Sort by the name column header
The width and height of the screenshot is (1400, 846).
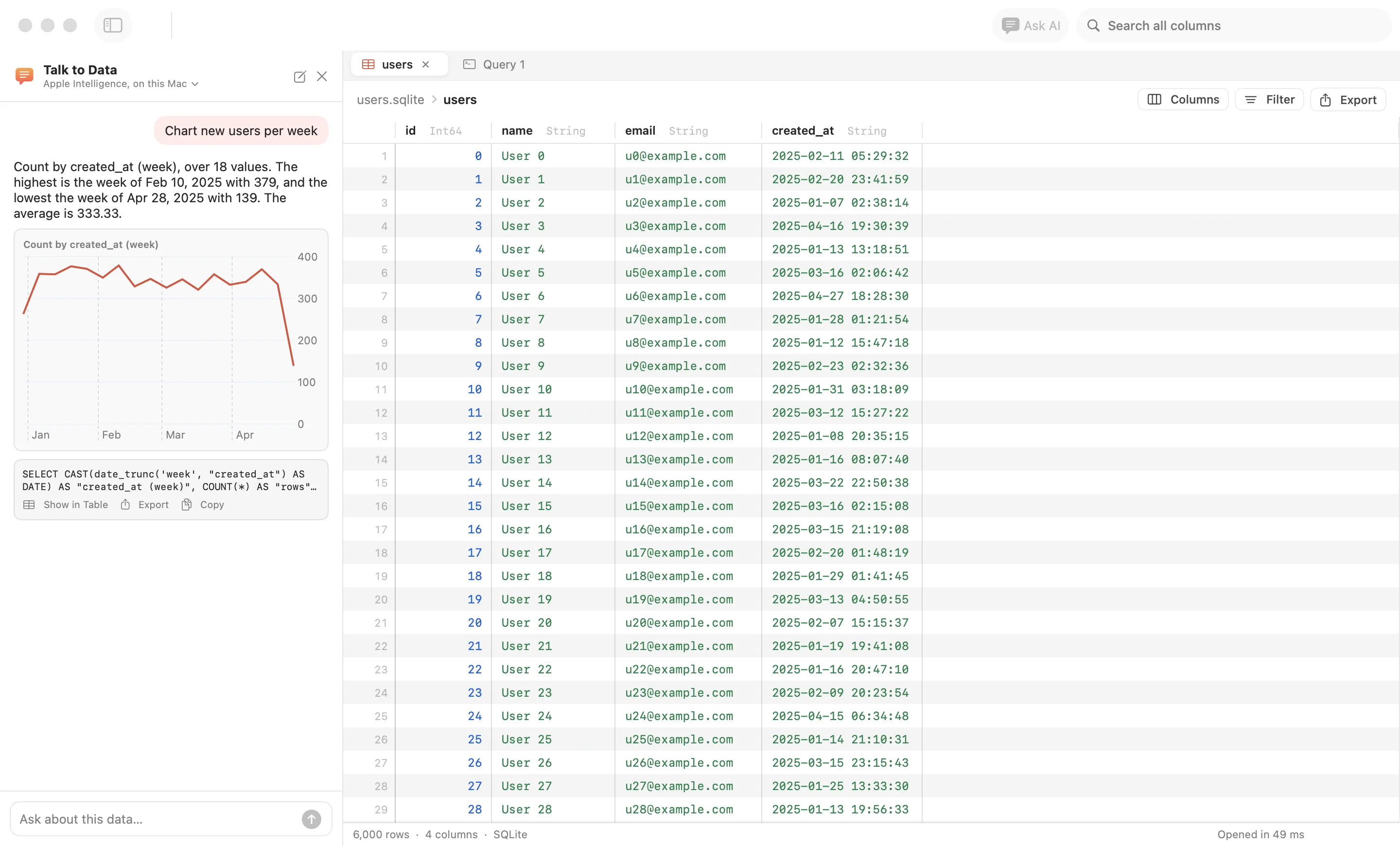(553, 131)
